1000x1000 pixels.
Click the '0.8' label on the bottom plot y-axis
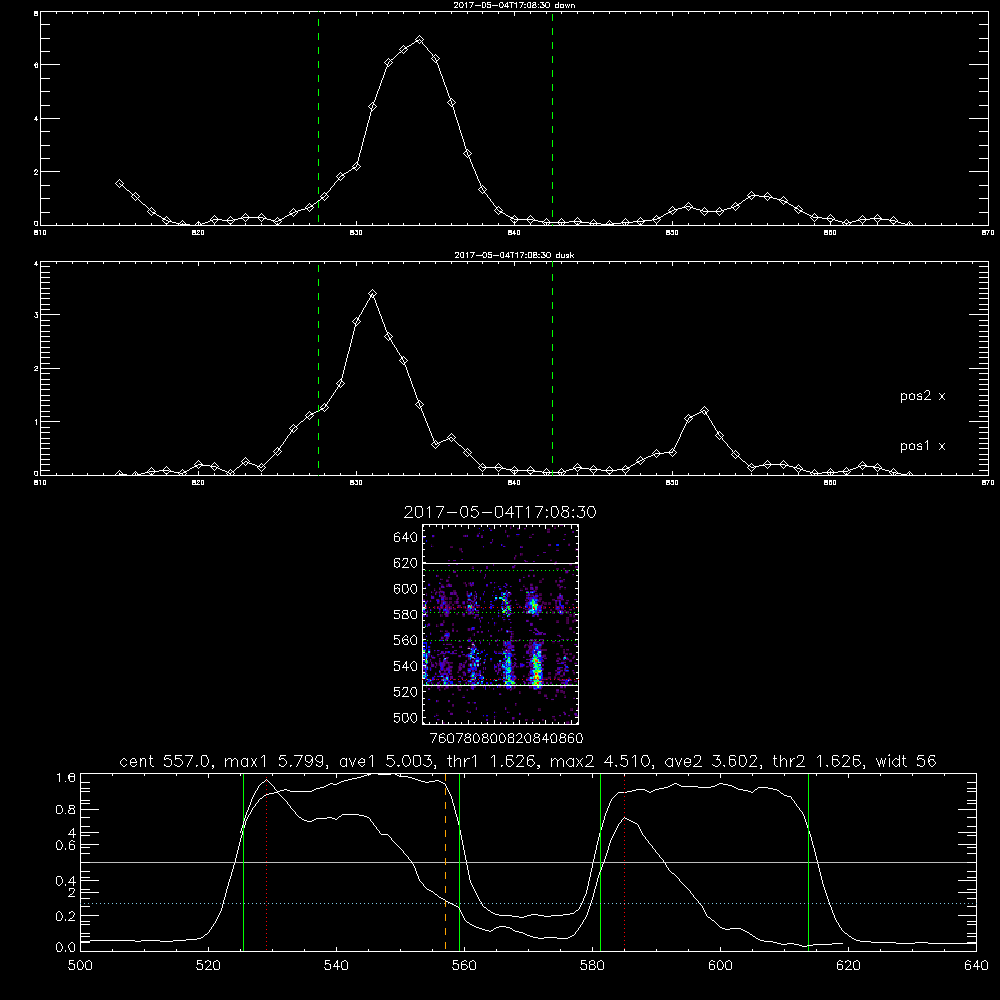tap(66, 809)
